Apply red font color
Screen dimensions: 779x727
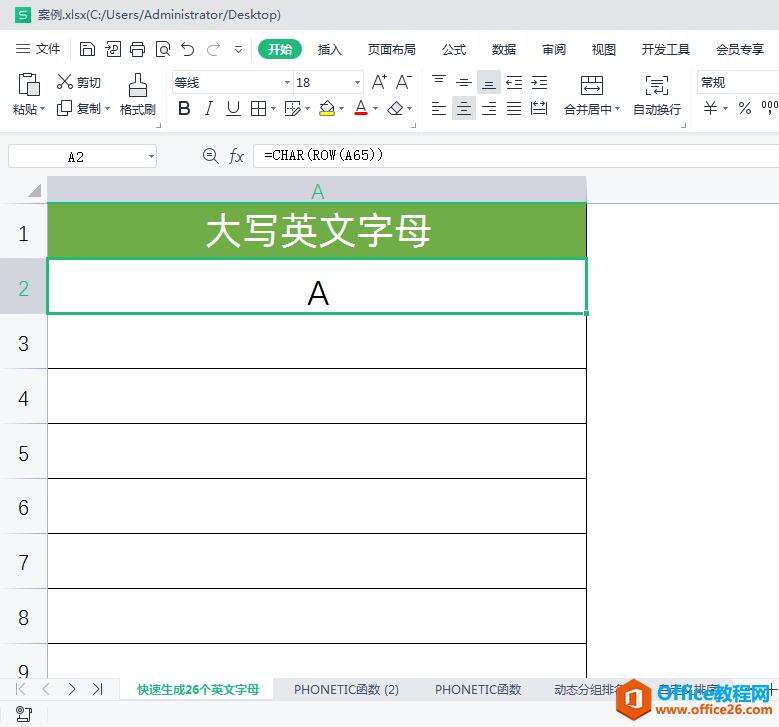click(x=361, y=108)
